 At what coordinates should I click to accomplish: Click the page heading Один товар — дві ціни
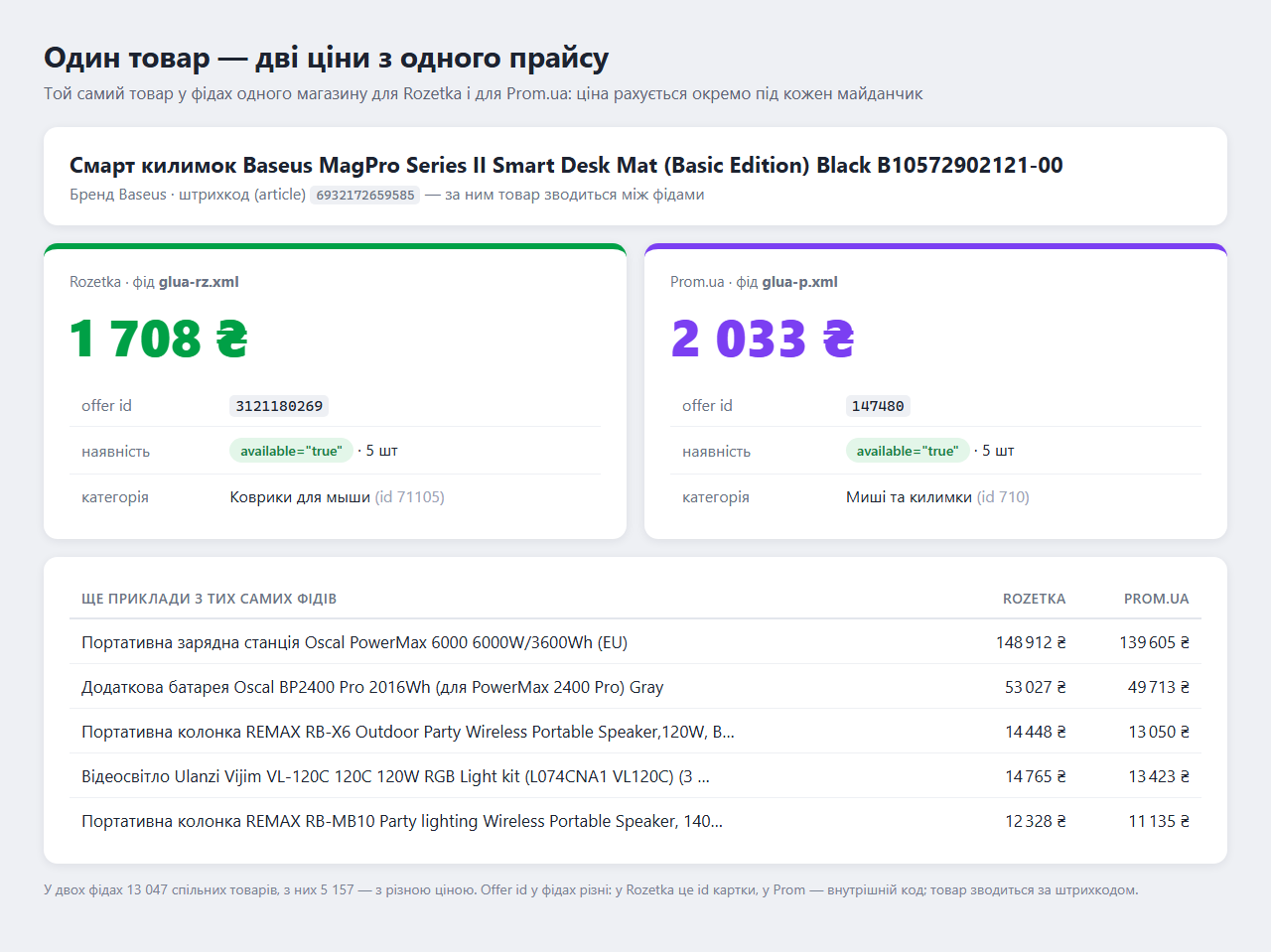click(326, 58)
